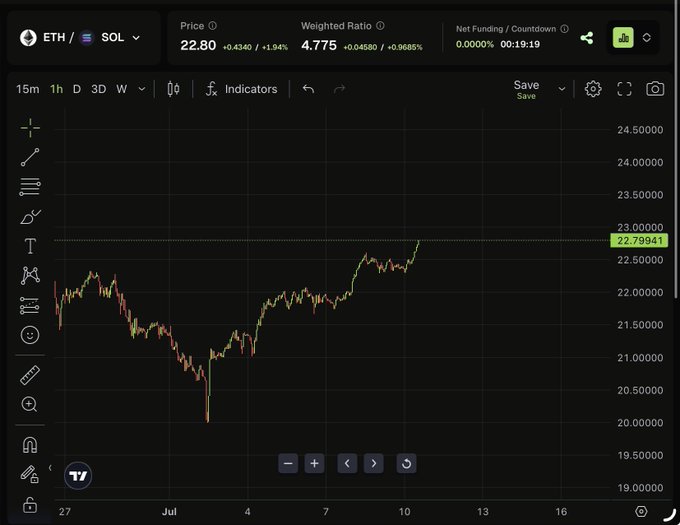Viewport: 680px width, 525px height.
Task: Switch to the W timeframe
Action: point(121,89)
